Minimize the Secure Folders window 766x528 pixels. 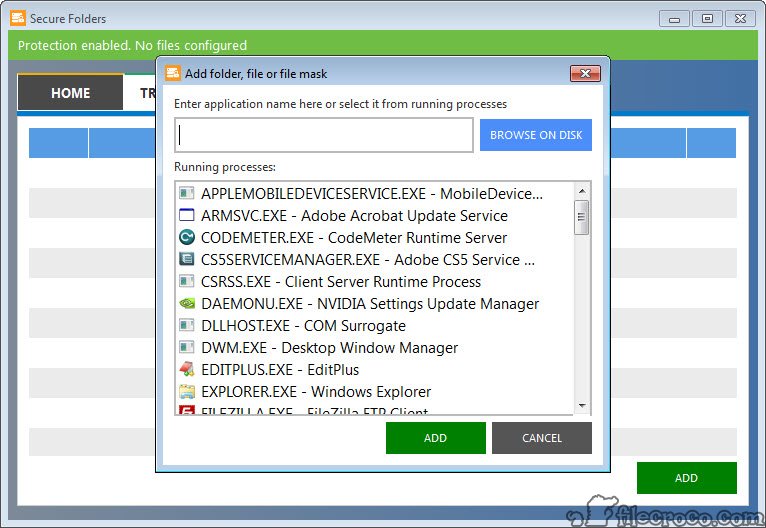click(x=674, y=20)
